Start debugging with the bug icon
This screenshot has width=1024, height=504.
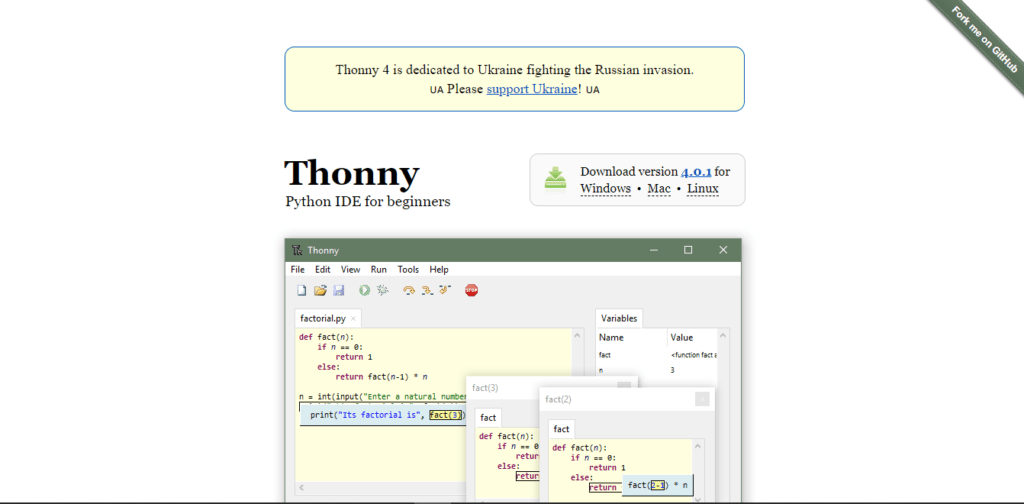click(x=383, y=291)
